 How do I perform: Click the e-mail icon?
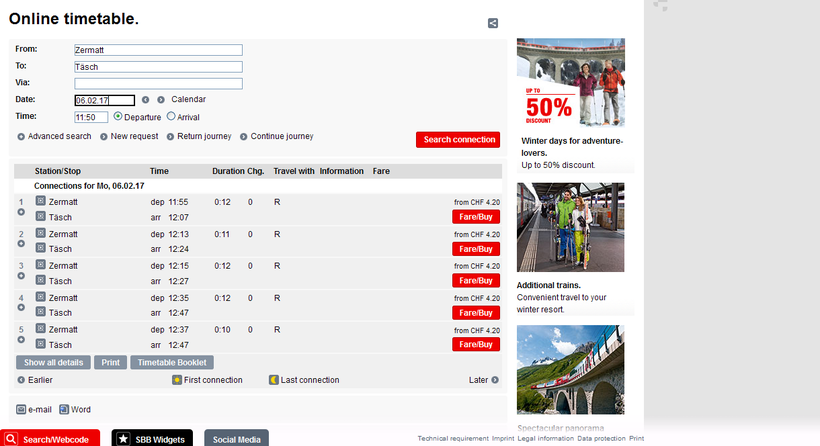coord(22,409)
